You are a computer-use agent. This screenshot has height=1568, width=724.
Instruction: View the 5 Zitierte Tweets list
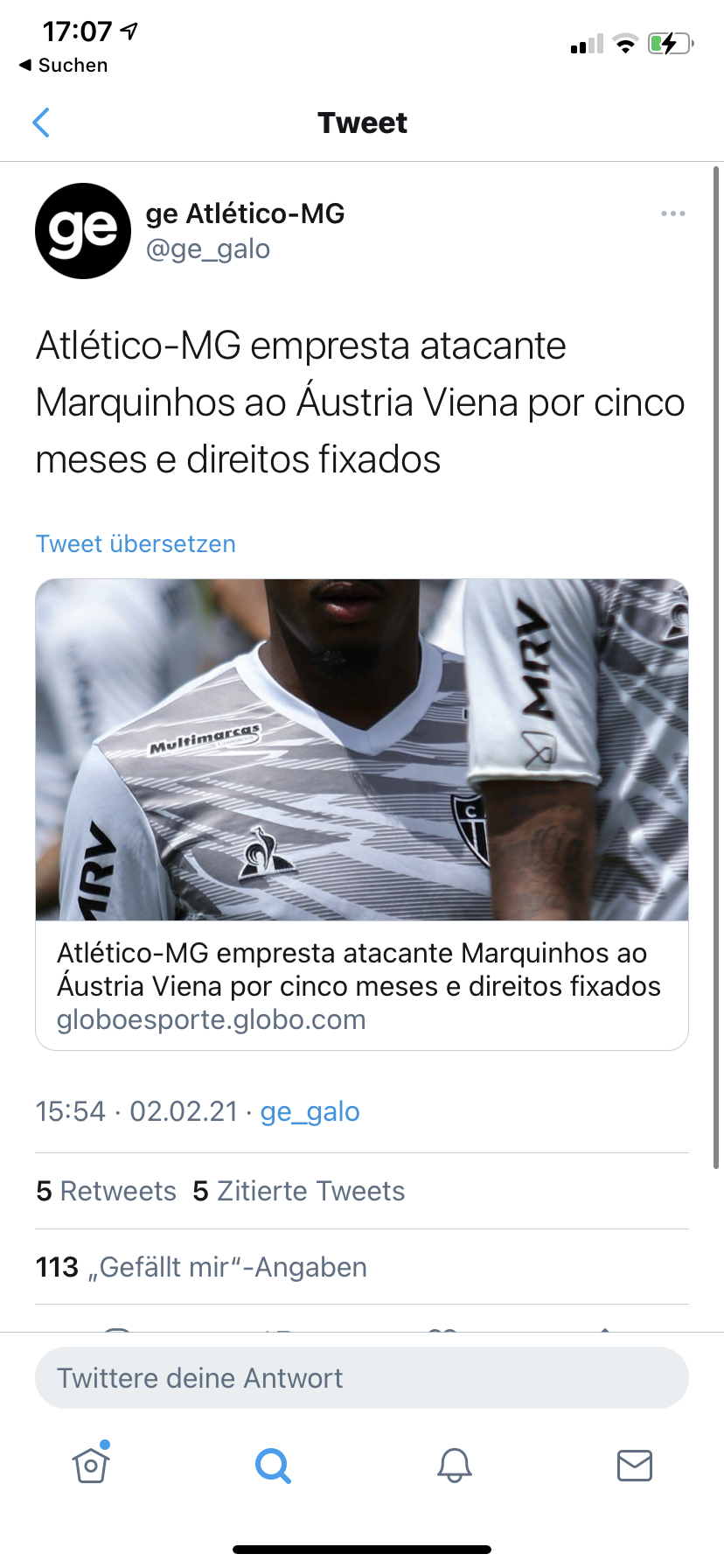[x=299, y=1191]
